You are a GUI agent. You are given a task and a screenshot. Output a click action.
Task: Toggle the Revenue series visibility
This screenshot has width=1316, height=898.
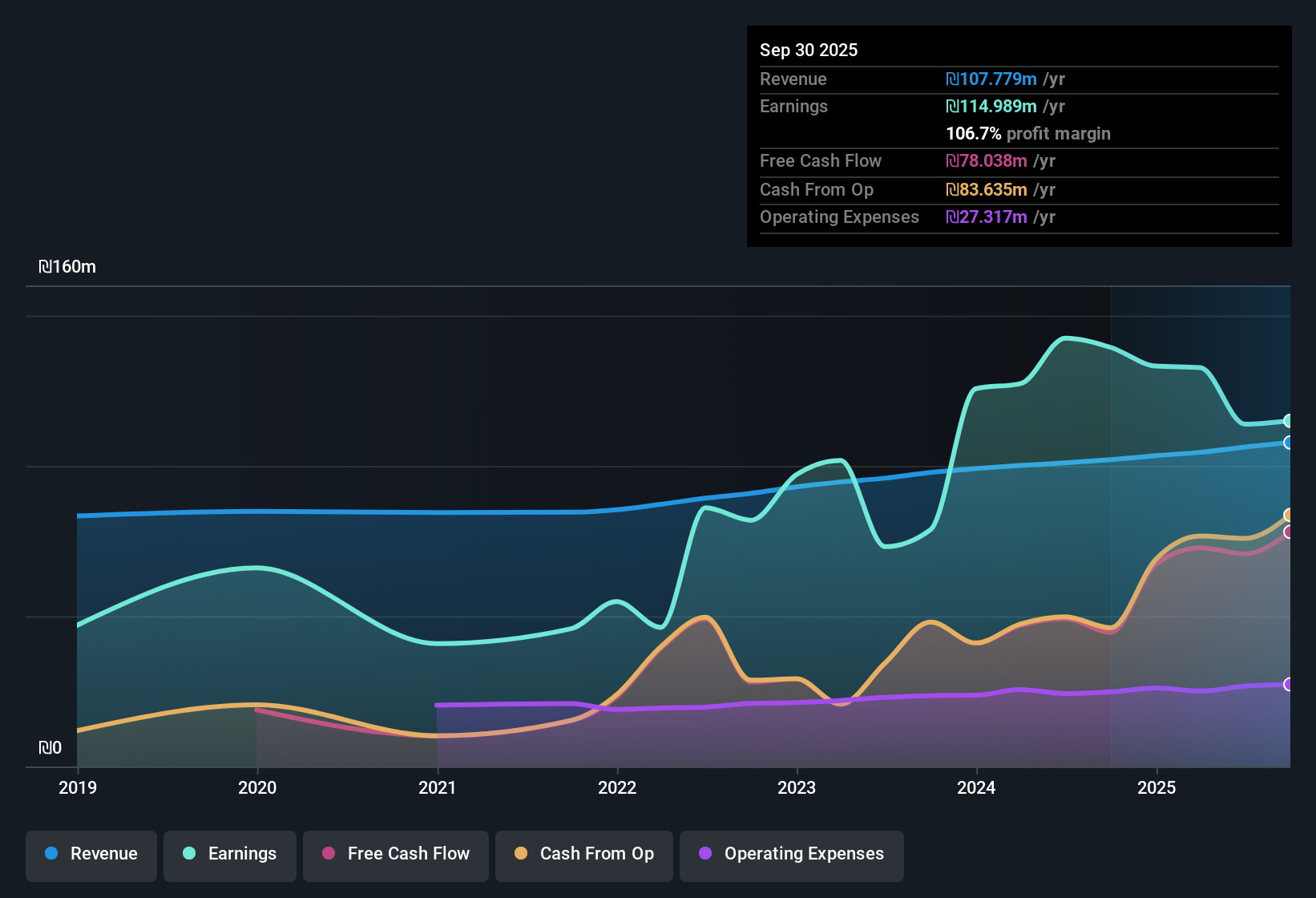[91, 854]
